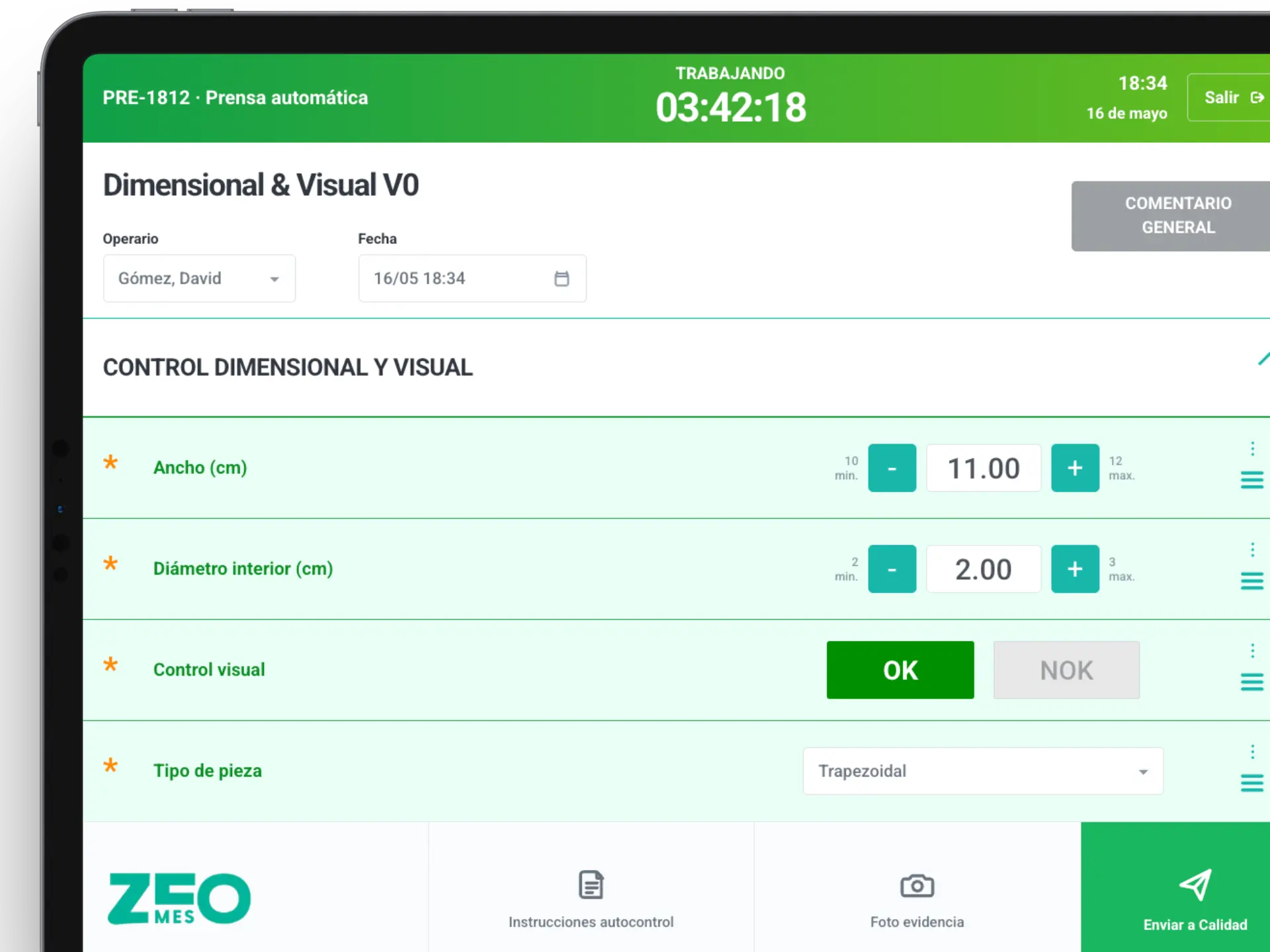The image size is (1270, 952).
Task: Open the Tipo de pieza Trapezoidal dropdown
Action: (983, 771)
